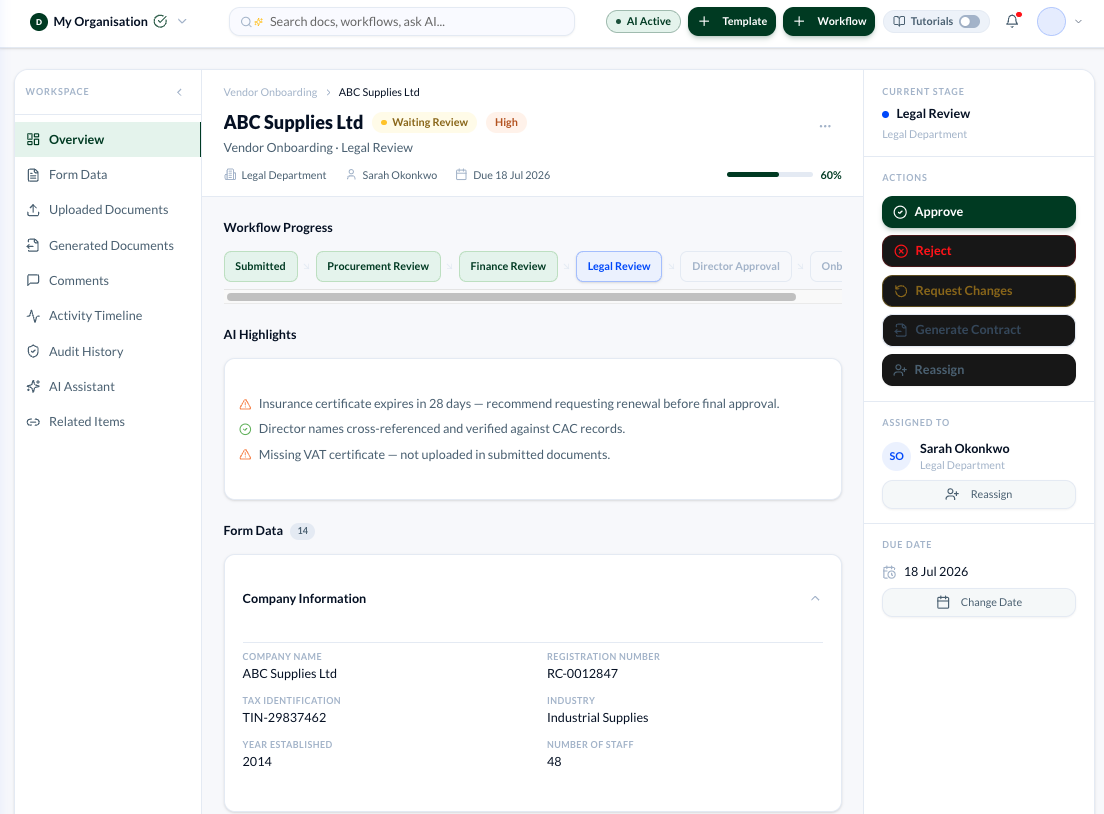Screen dimensions: 1104x814
Task: Click the dark Reassign action button
Action: point(979,370)
